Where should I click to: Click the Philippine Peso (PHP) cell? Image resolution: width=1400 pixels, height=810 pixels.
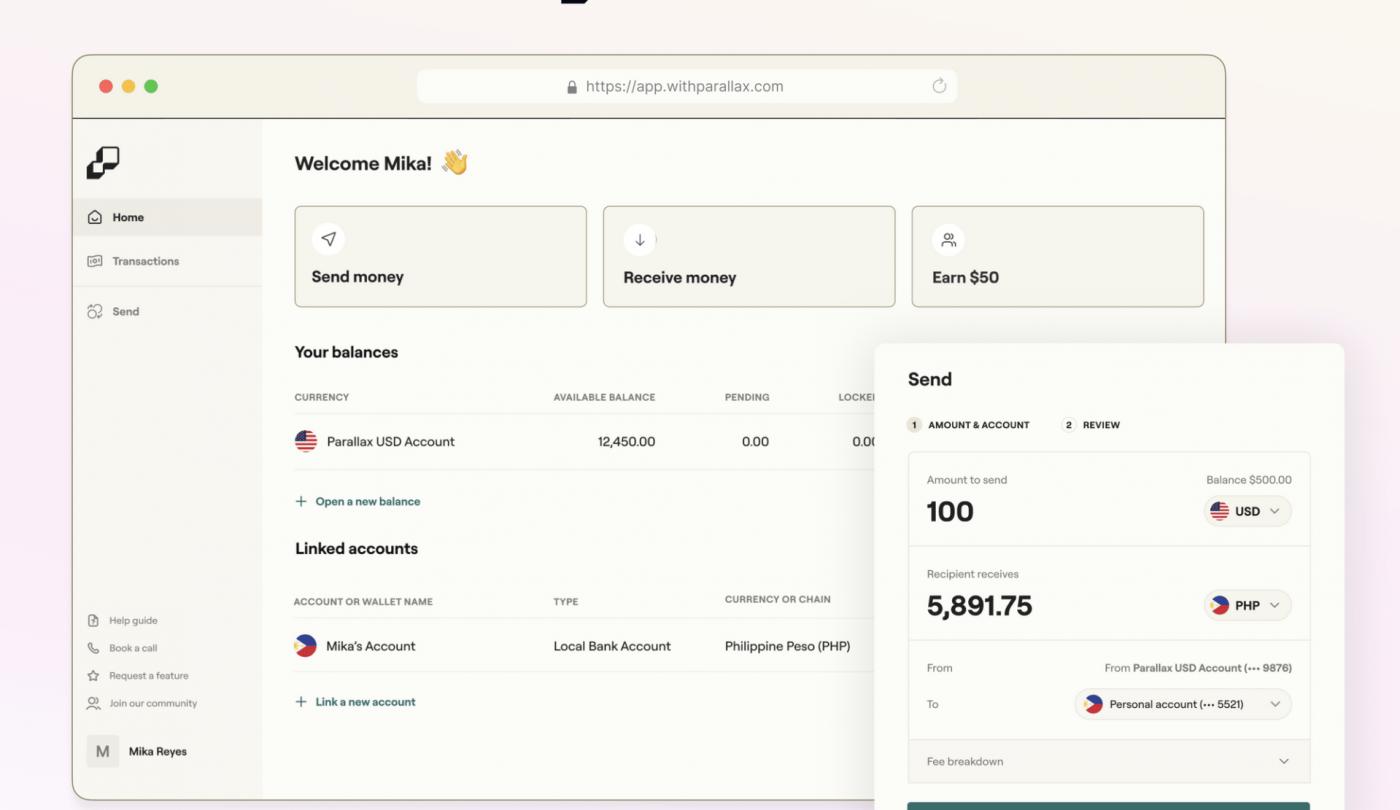(787, 646)
